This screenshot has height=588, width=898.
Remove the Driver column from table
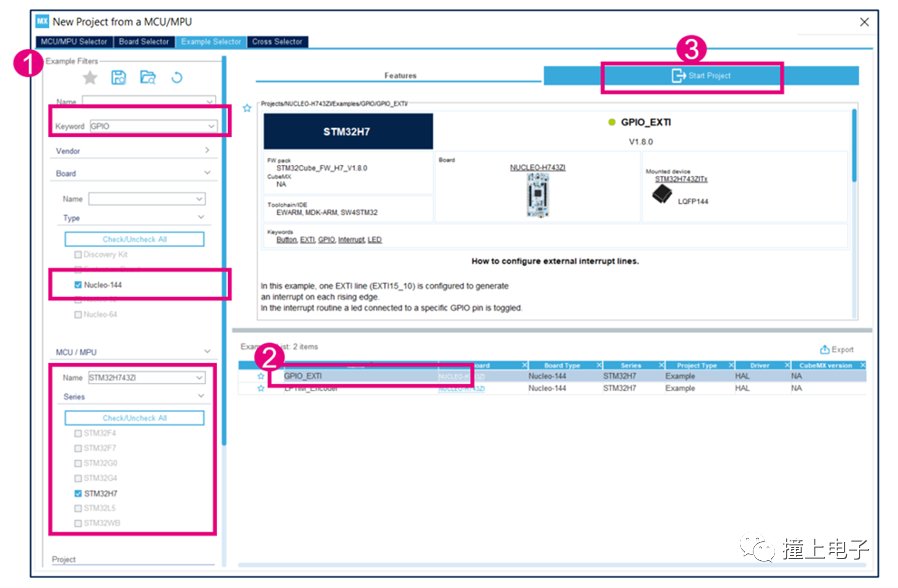click(787, 365)
